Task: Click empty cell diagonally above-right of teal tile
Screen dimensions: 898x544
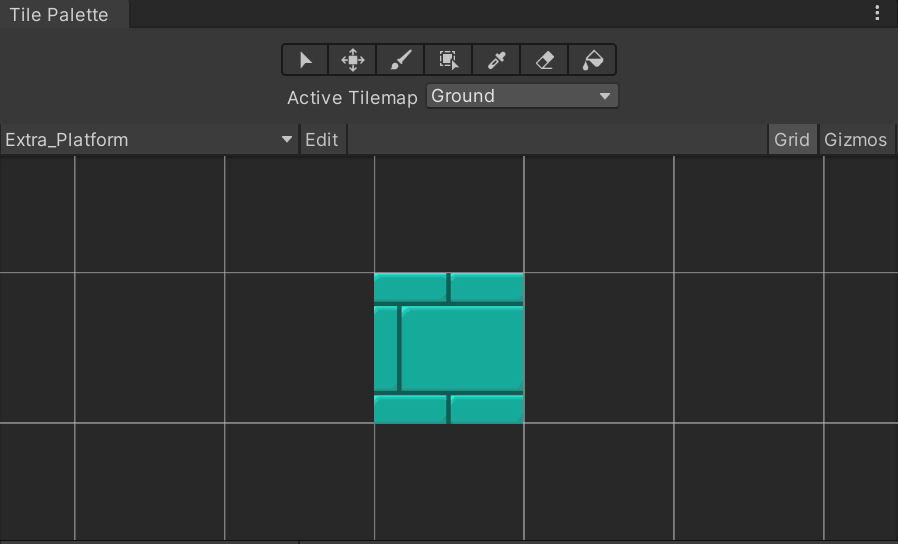Action: click(598, 215)
